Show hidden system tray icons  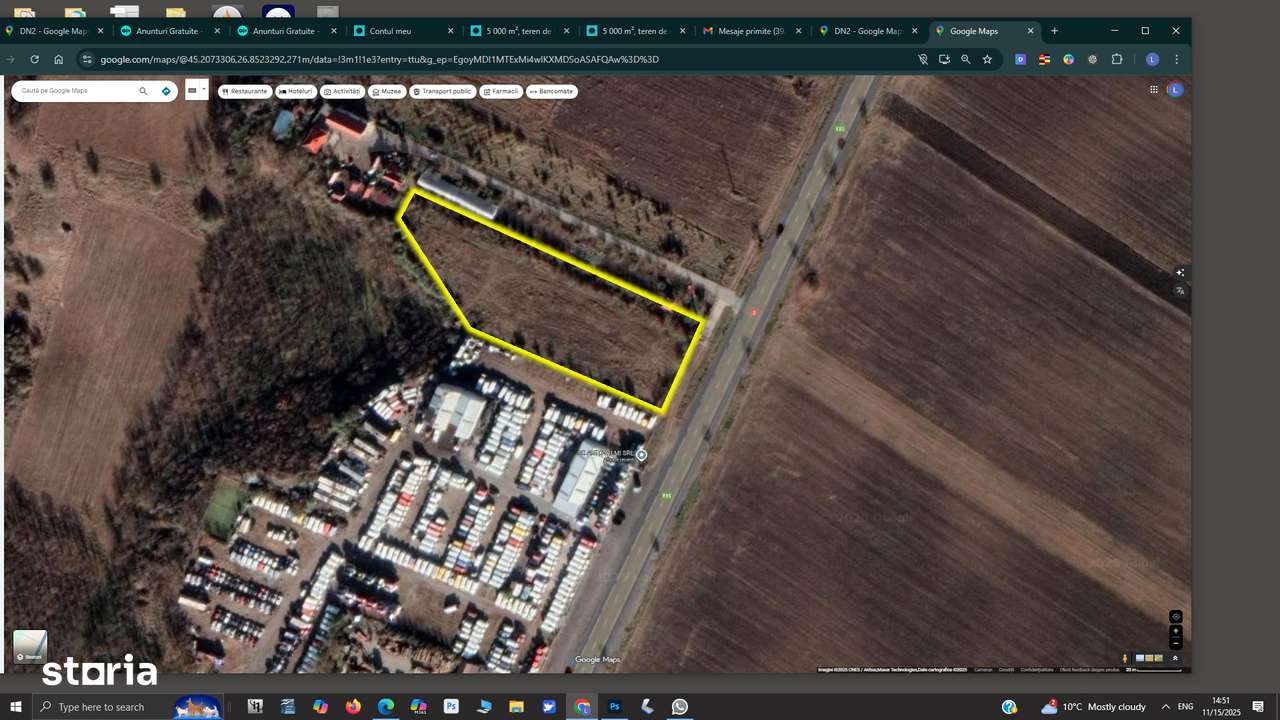coord(1165,707)
